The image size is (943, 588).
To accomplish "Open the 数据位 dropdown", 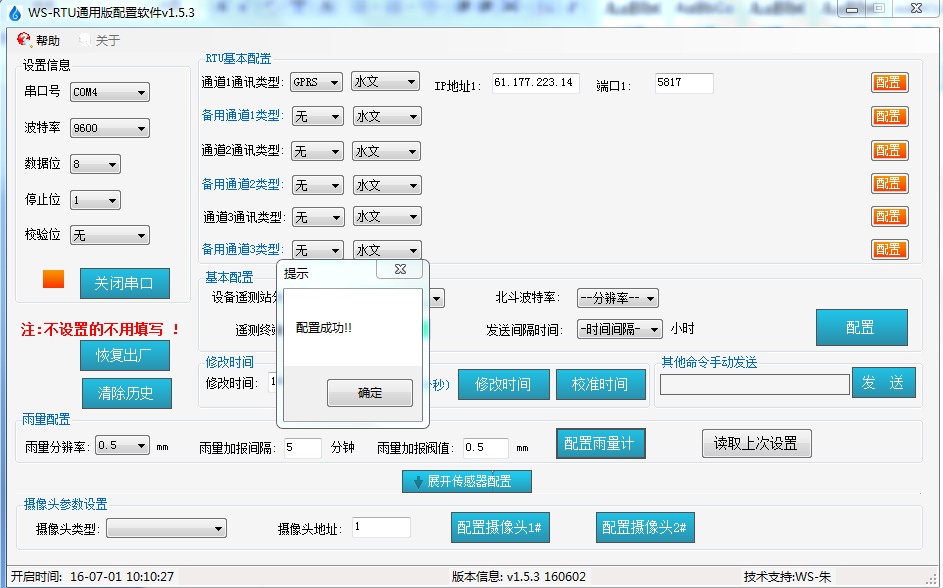I will coord(95,164).
